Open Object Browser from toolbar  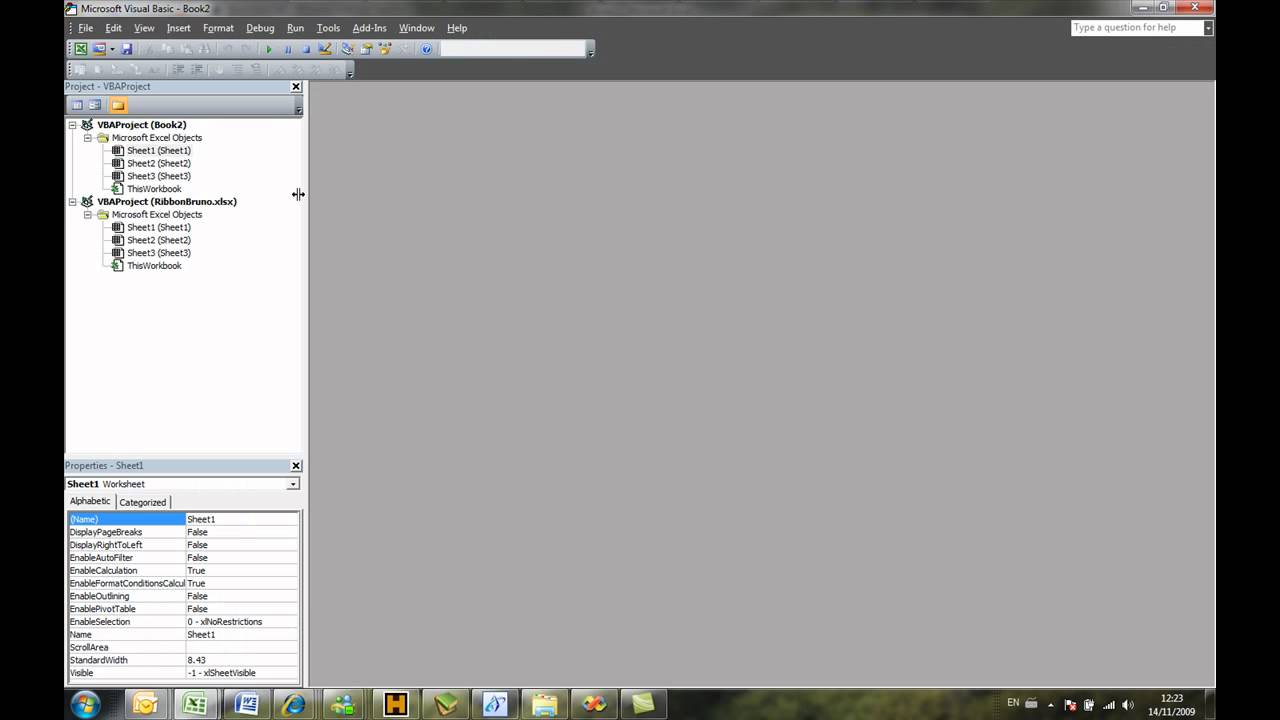[x=386, y=49]
